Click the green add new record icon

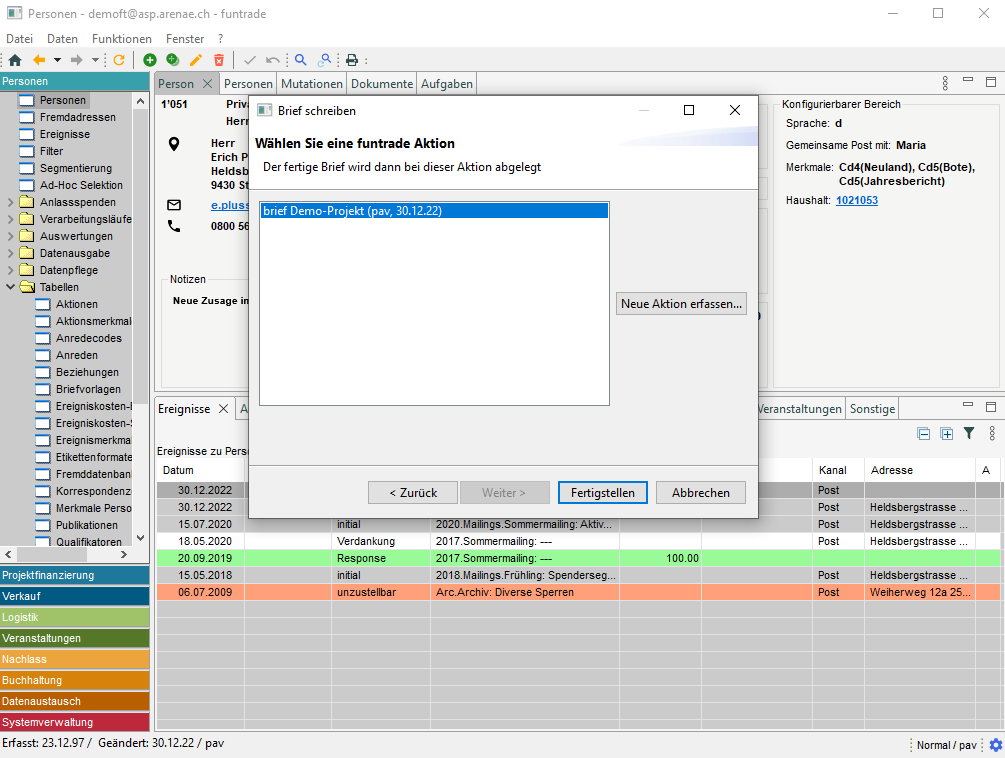click(150, 60)
